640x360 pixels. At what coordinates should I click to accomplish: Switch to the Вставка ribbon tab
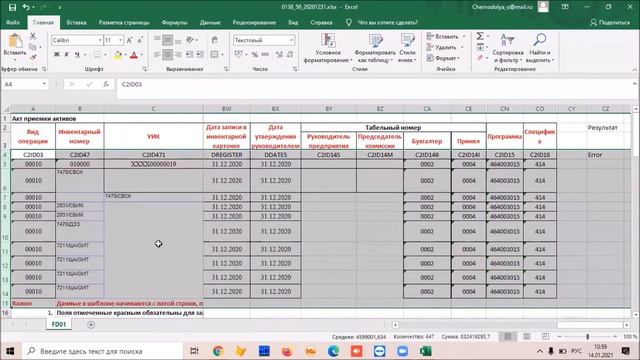(x=76, y=22)
